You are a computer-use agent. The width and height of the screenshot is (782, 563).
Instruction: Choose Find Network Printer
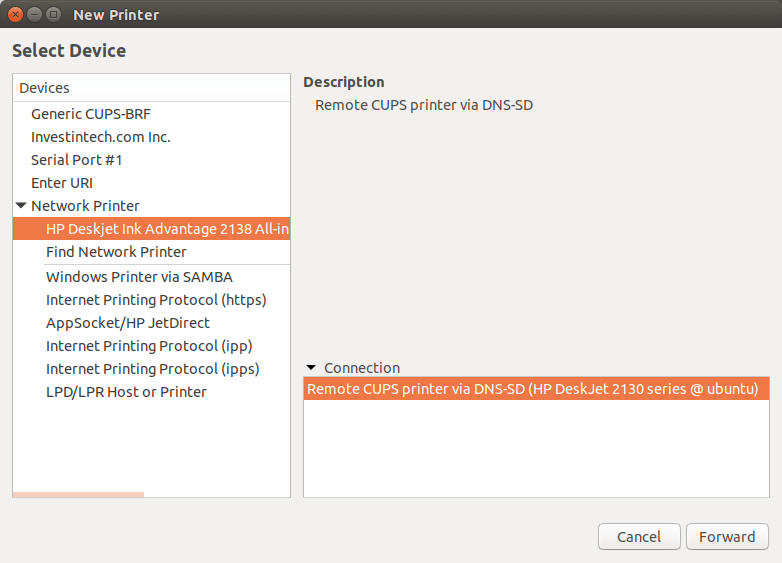pos(116,252)
